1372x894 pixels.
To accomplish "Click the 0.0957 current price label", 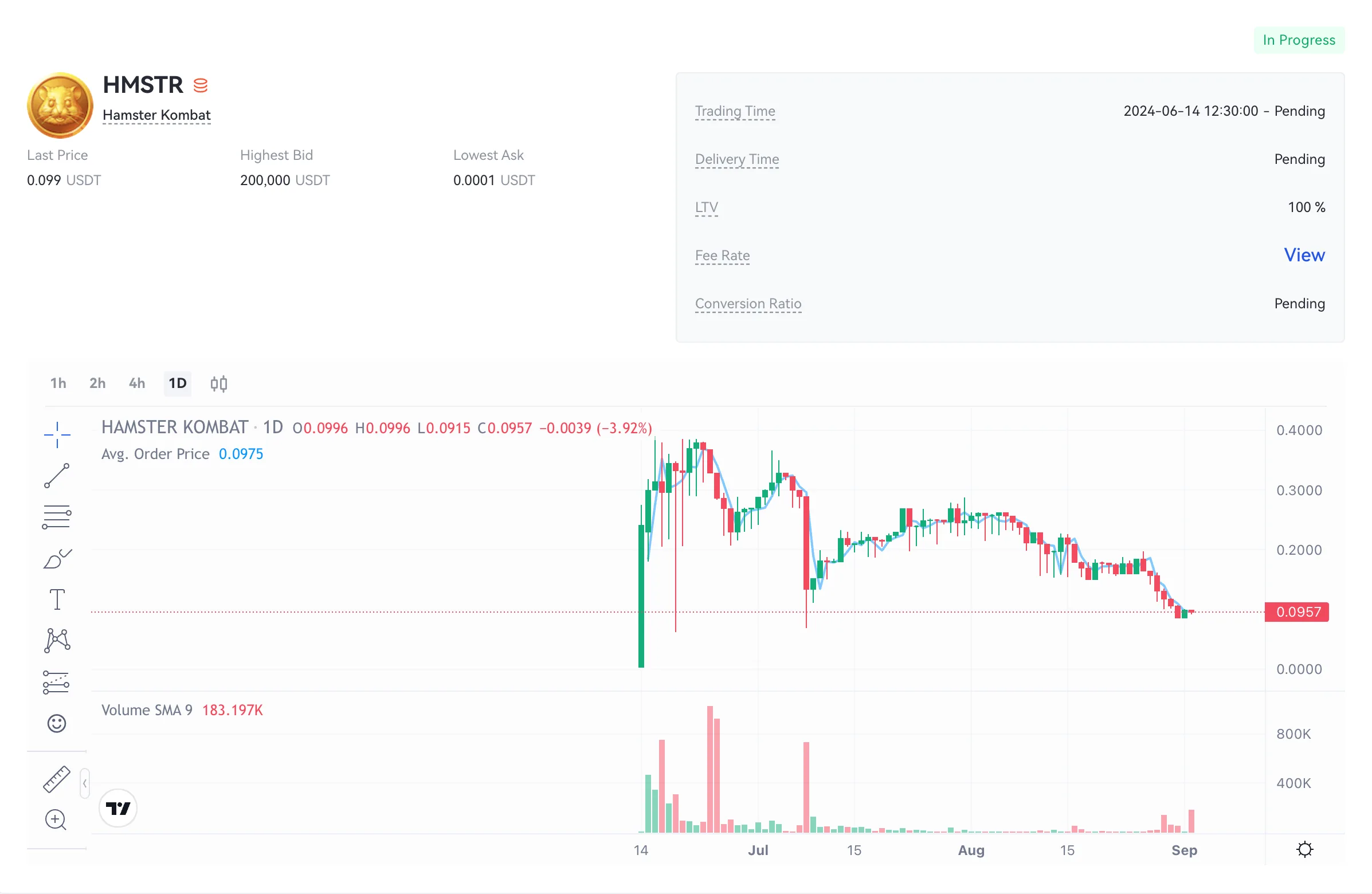I will 1297,611.
